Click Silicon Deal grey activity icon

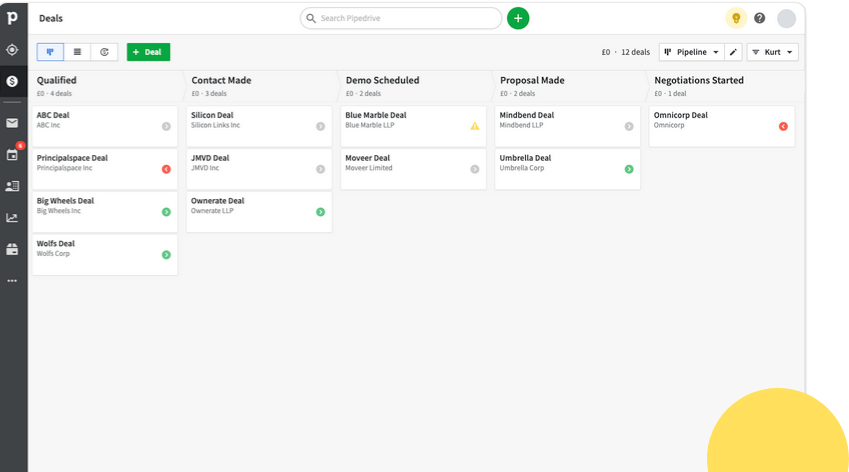click(x=321, y=126)
